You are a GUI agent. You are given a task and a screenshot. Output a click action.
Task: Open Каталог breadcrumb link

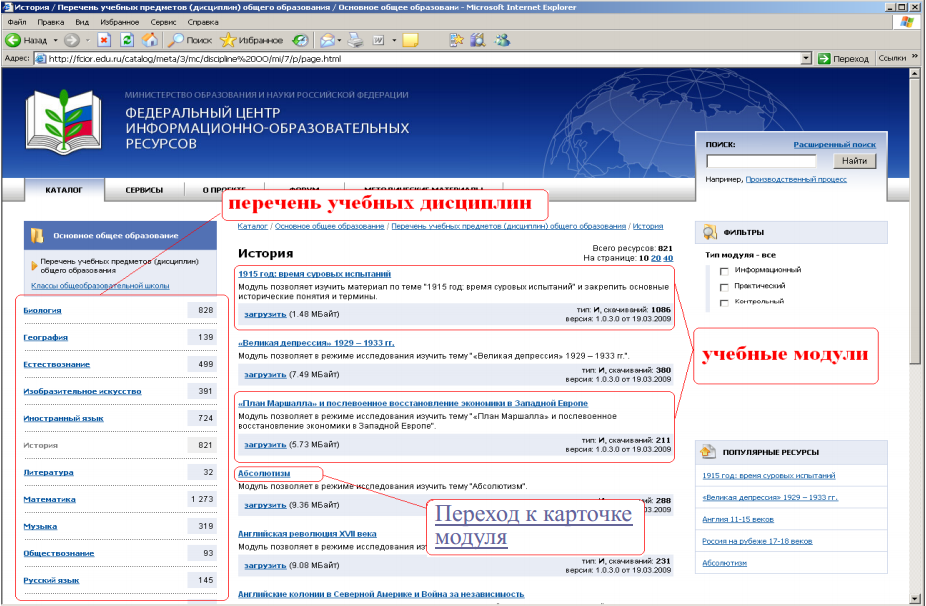253,226
